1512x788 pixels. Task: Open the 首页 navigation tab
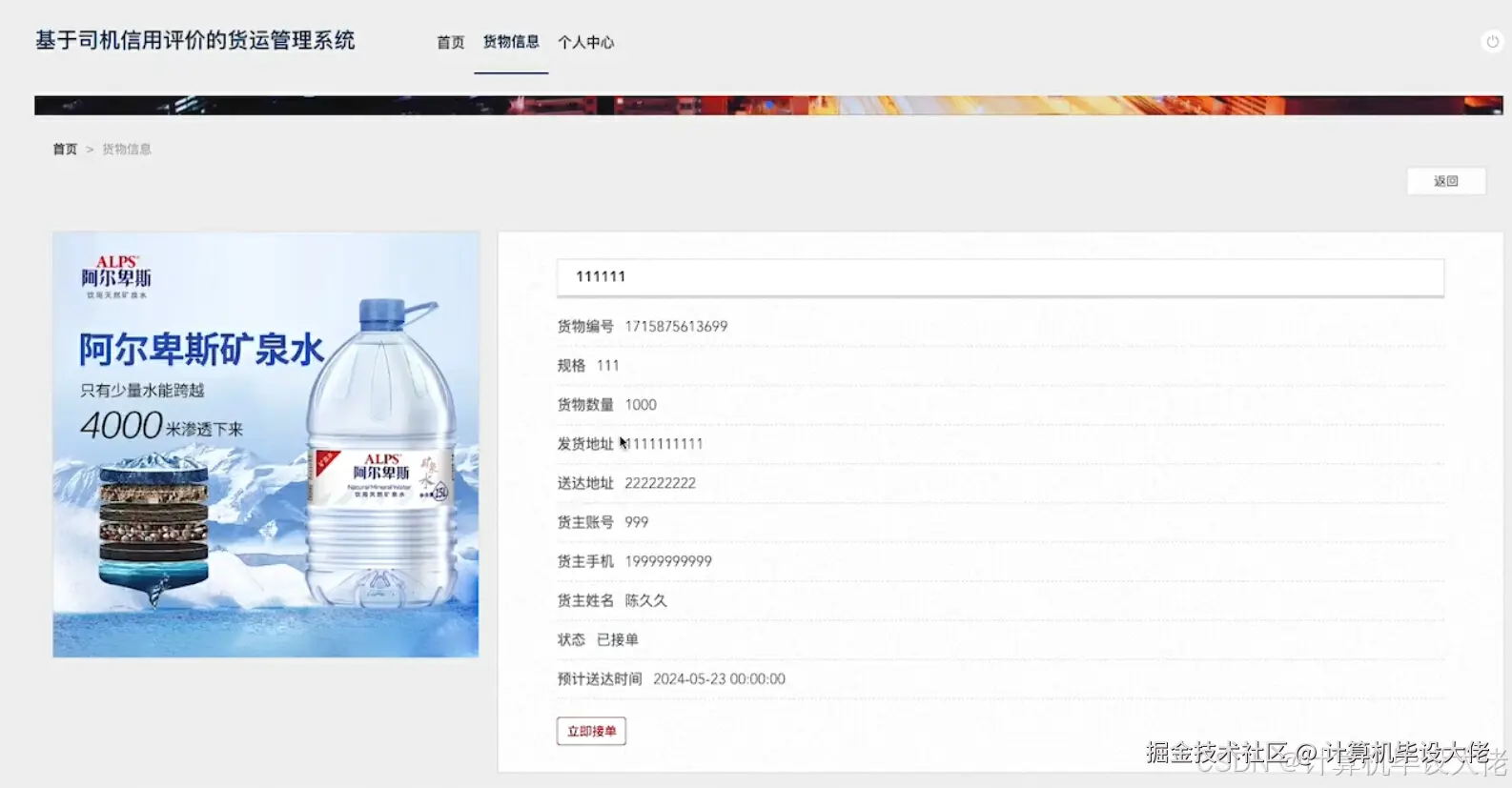coord(450,42)
